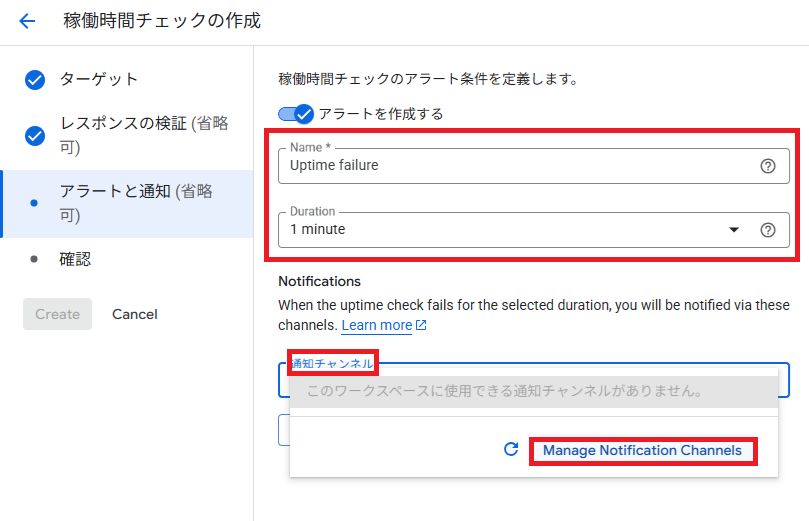Click the Duration field help icon
Image resolution: width=809 pixels, height=521 pixels.
[x=768, y=230]
